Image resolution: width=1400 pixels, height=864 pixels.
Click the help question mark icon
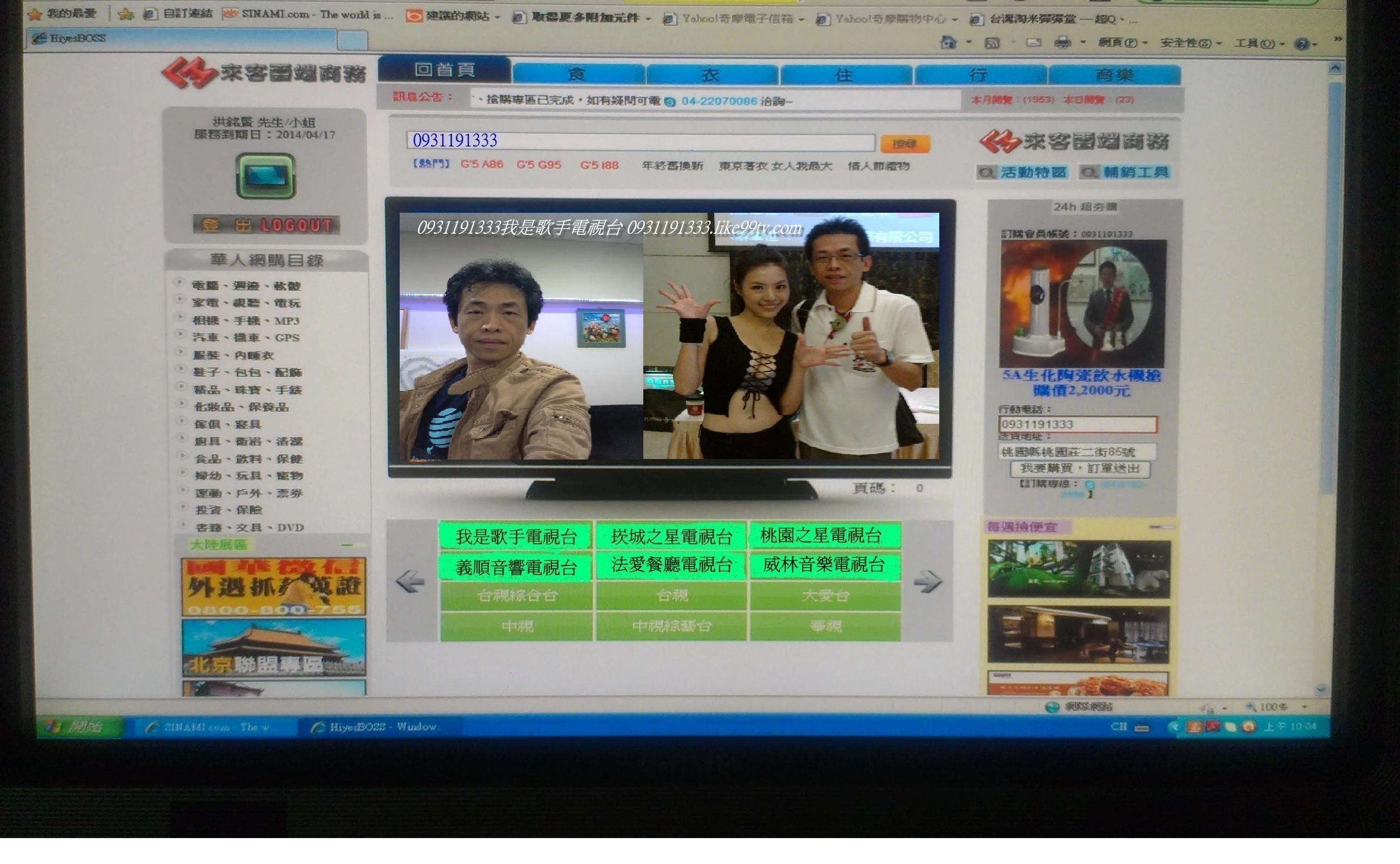tap(1301, 44)
